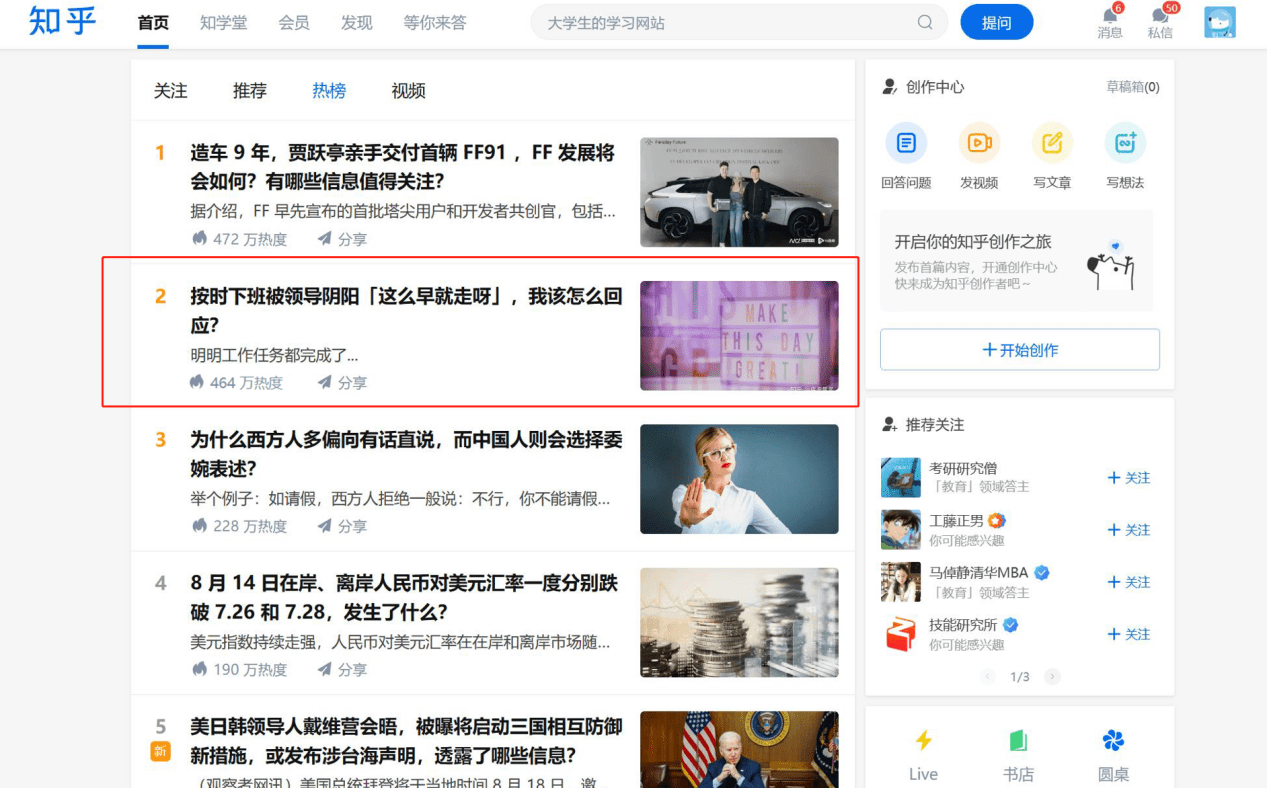Click the 知乎 logo
Image resolution: width=1267 pixels, height=788 pixels.
(x=62, y=20)
